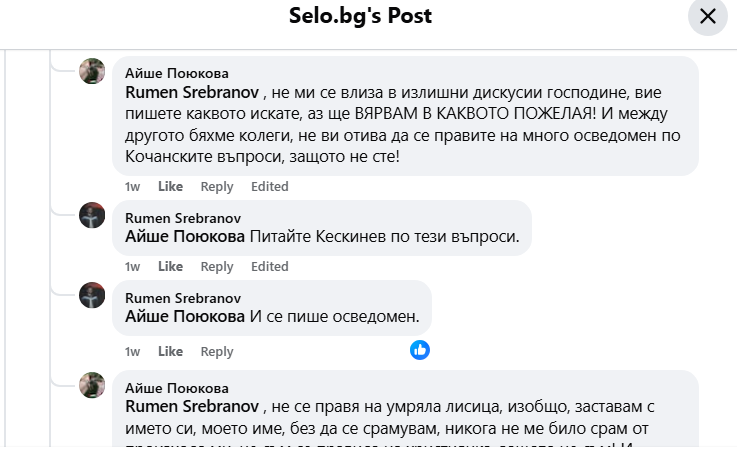
Task: Reply to the "Питайте Кескинев" comment
Action: click(x=217, y=267)
